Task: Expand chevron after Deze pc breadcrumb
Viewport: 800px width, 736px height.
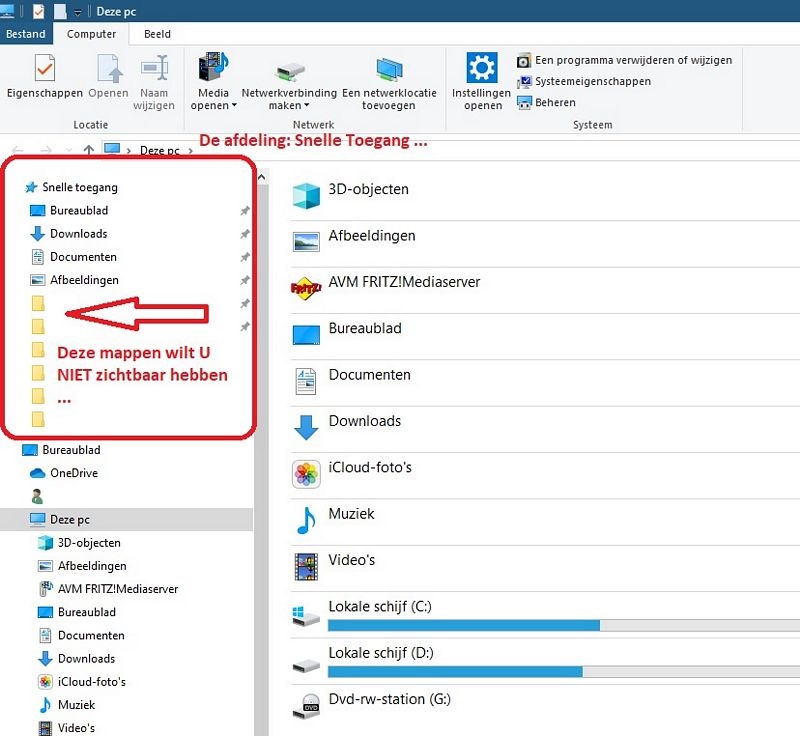Action: click(x=190, y=151)
